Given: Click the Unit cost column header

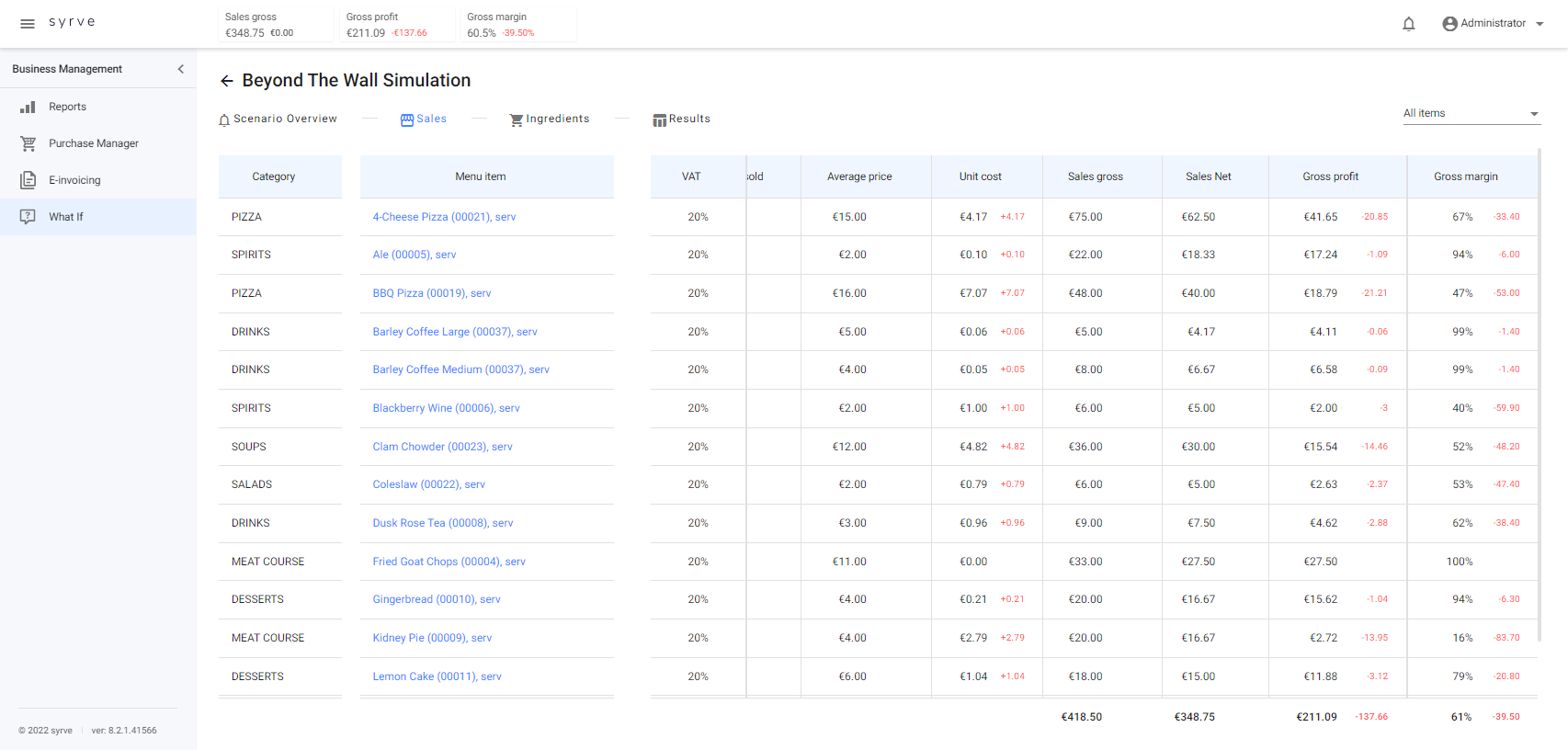Looking at the screenshot, I should 980,176.
